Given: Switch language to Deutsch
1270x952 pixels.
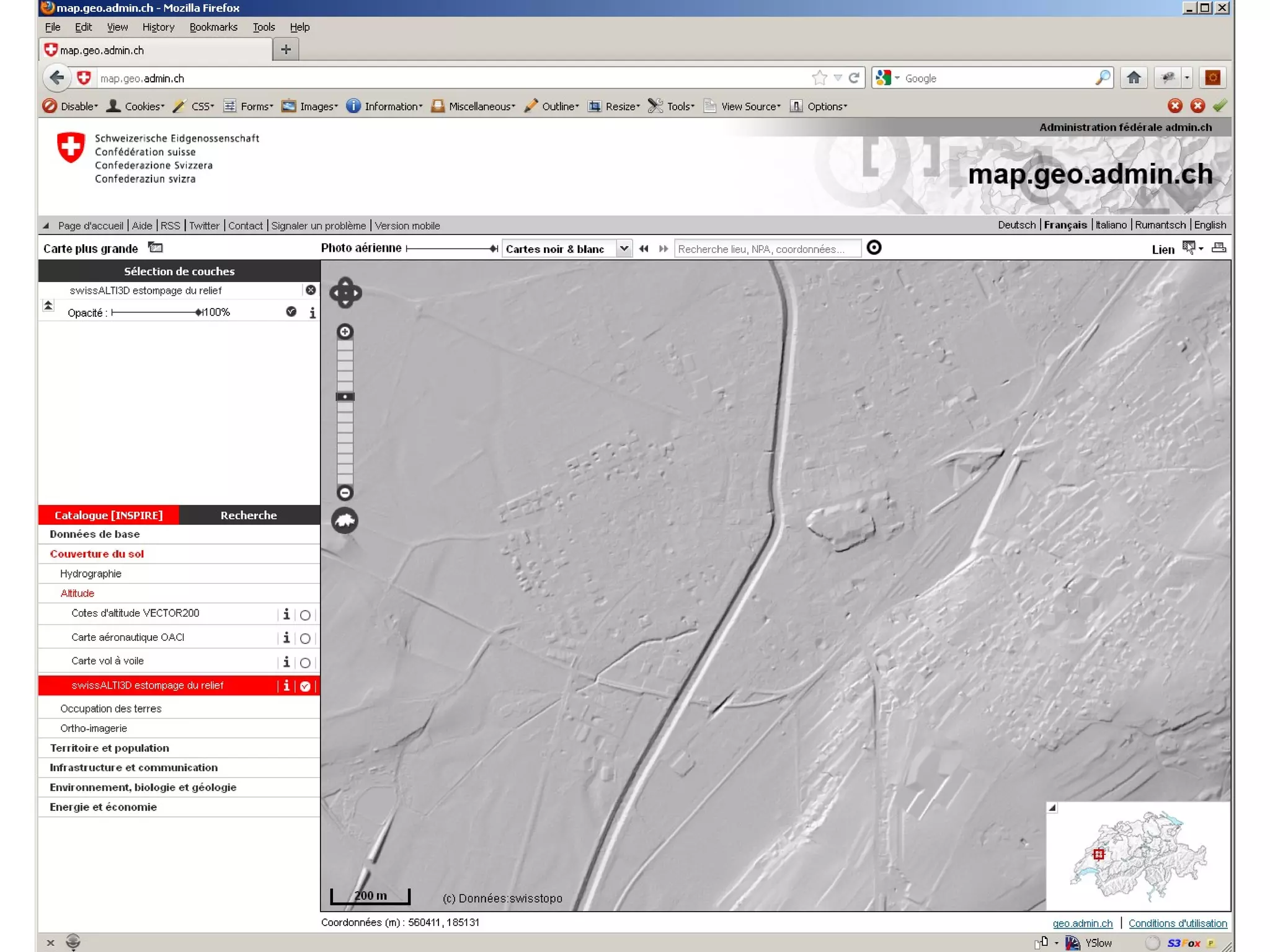Looking at the screenshot, I should pos(1016,225).
